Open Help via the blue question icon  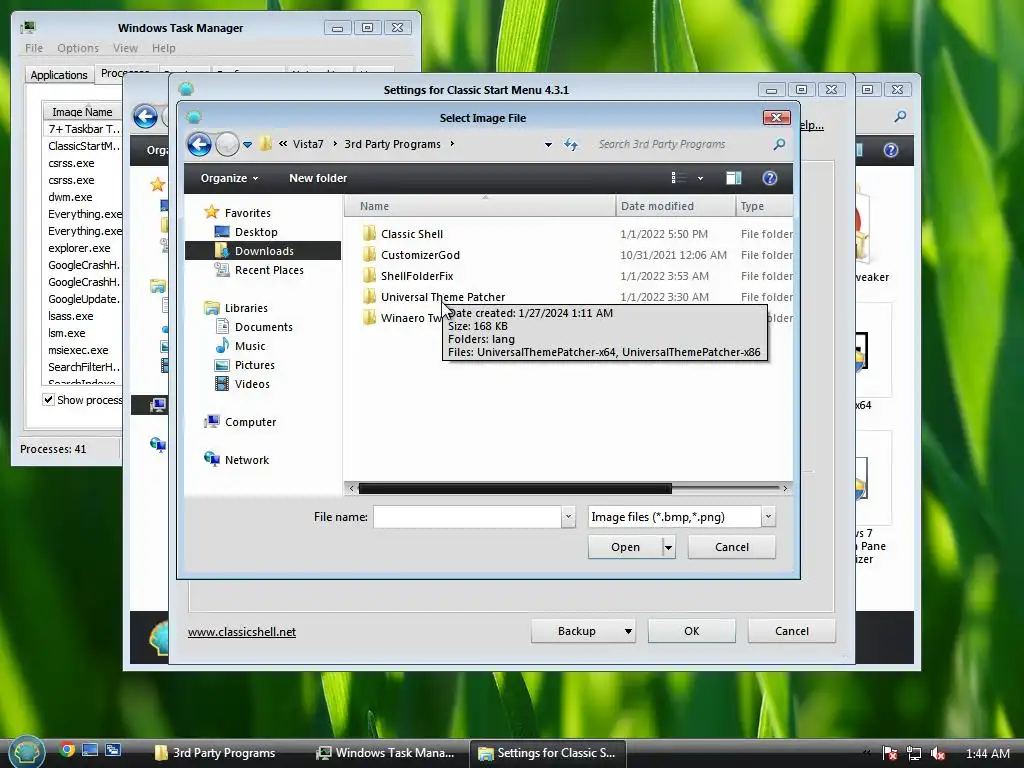(x=770, y=178)
